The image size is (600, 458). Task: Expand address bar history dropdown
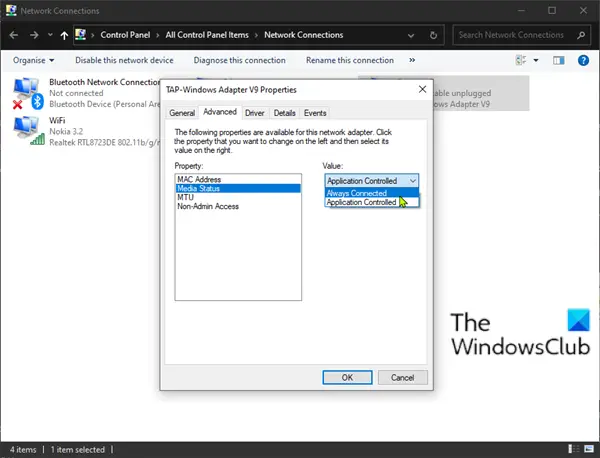click(x=411, y=36)
